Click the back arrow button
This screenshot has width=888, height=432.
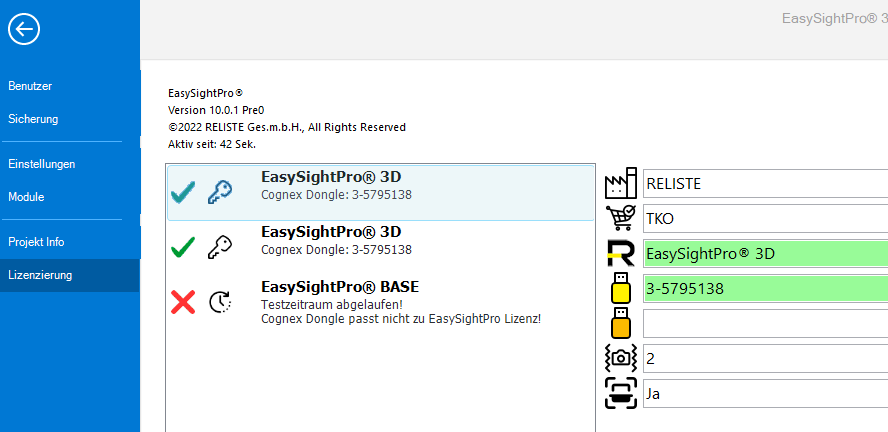tap(24, 30)
